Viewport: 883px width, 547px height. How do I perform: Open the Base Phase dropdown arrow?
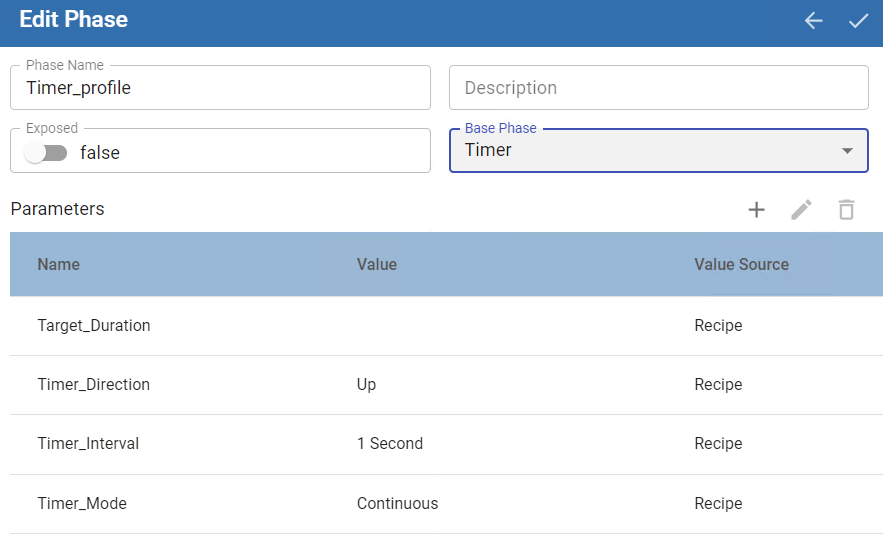(847, 151)
